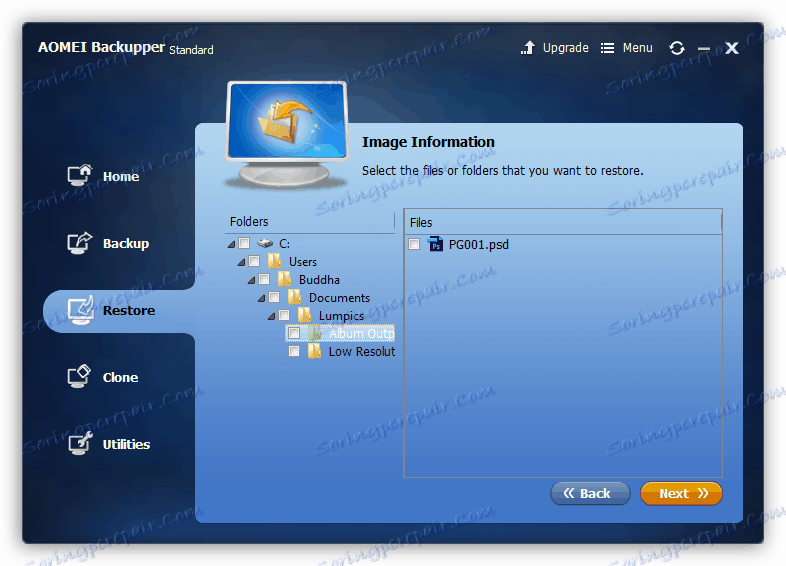786x566 pixels.
Task: Check the Low Resolut folder checkbox
Action: click(294, 351)
